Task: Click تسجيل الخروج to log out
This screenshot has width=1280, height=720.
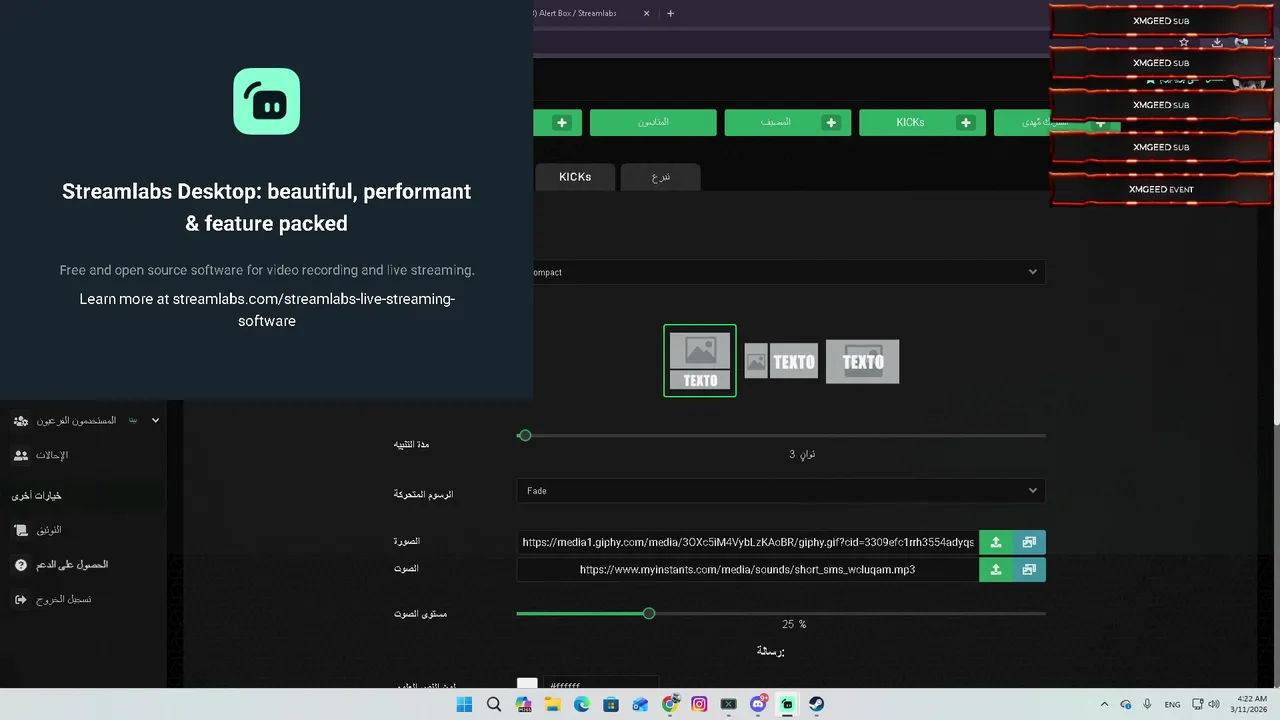Action: [x=64, y=599]
